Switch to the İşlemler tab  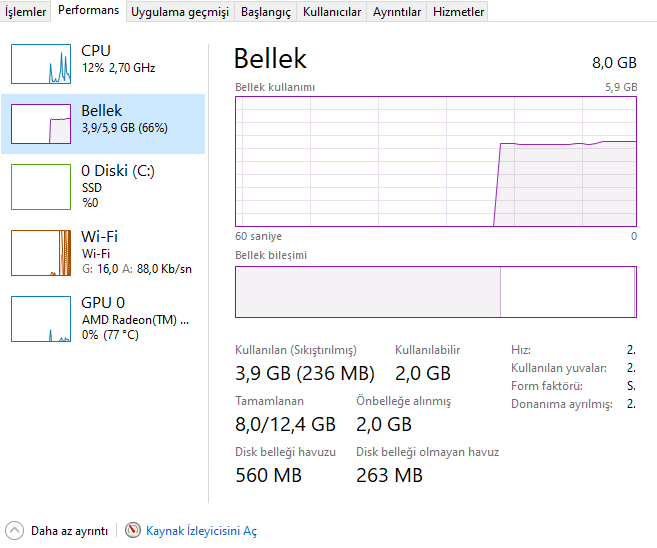click(26, 12)
